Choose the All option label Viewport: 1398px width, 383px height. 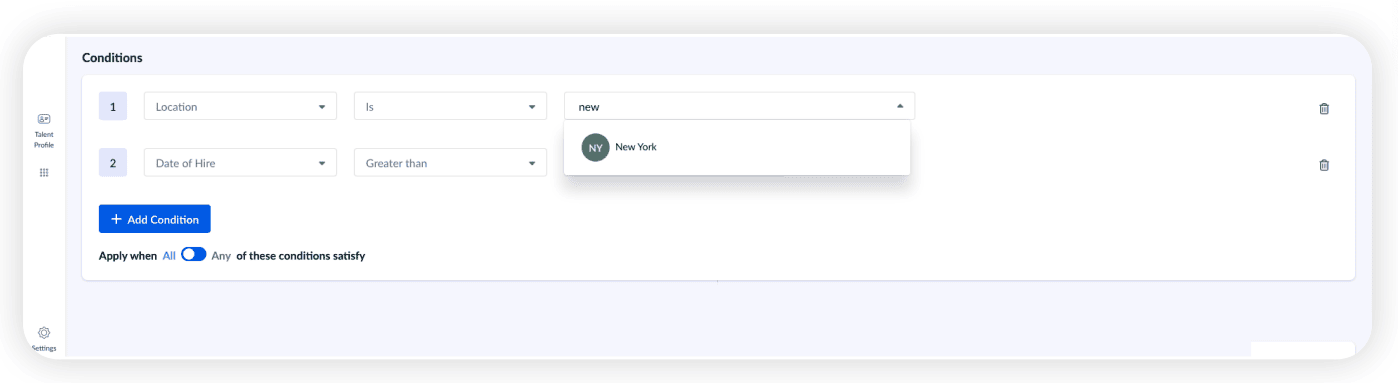[x=169, y=256]
